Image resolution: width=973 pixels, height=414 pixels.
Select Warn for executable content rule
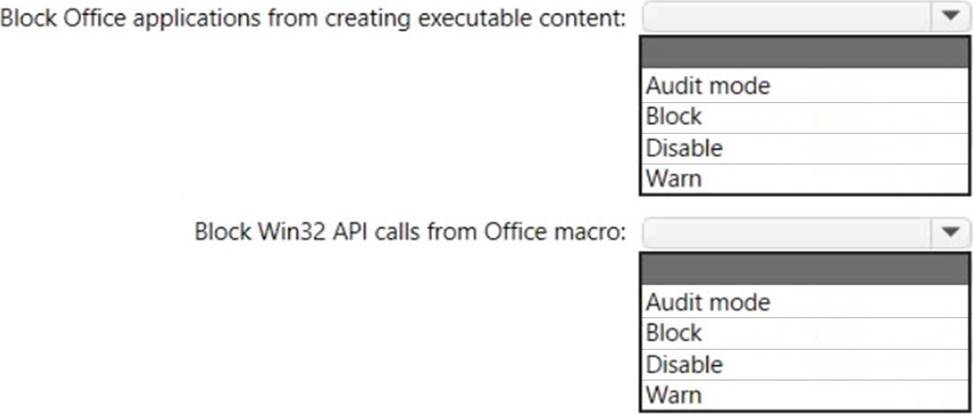tap(806, 179)
